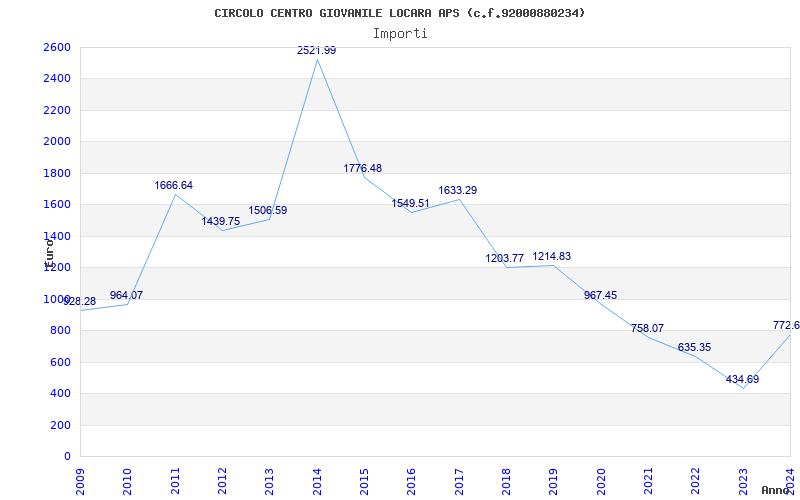Select the x-axis year 2013
This screenshot has height=500, width=800.
tap(269, 482)
